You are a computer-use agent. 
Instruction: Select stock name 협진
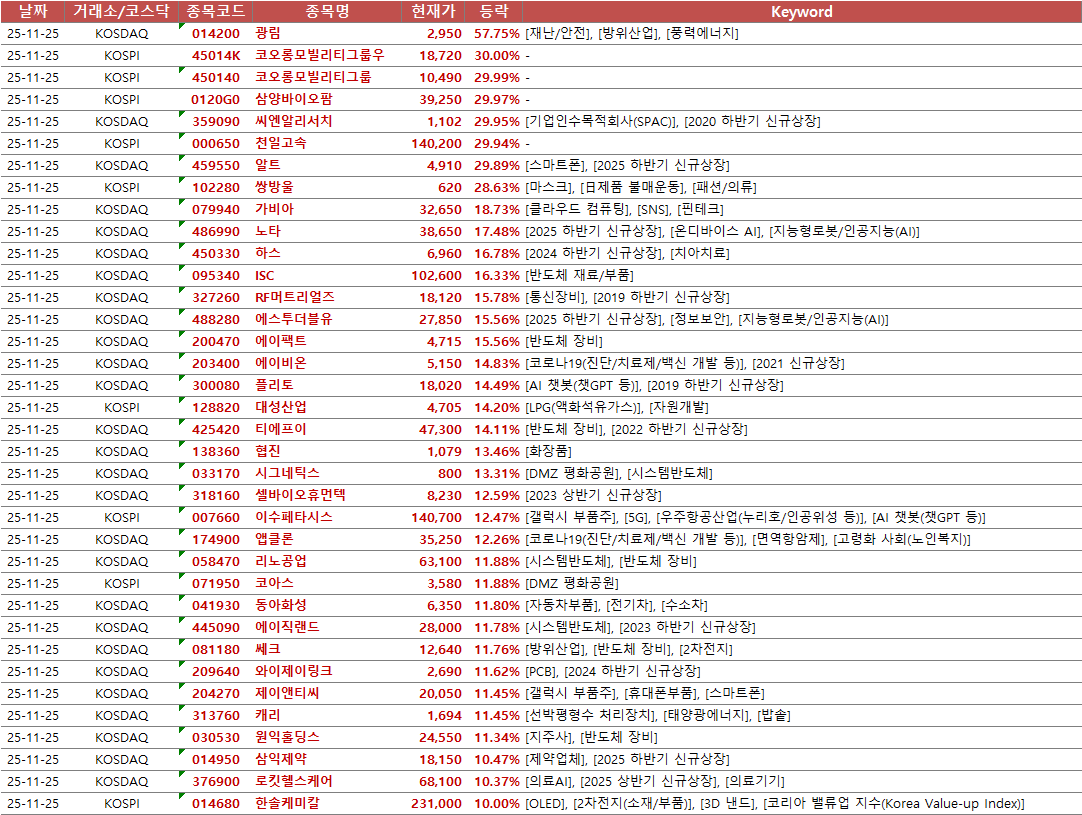click(x=268, y=451)
